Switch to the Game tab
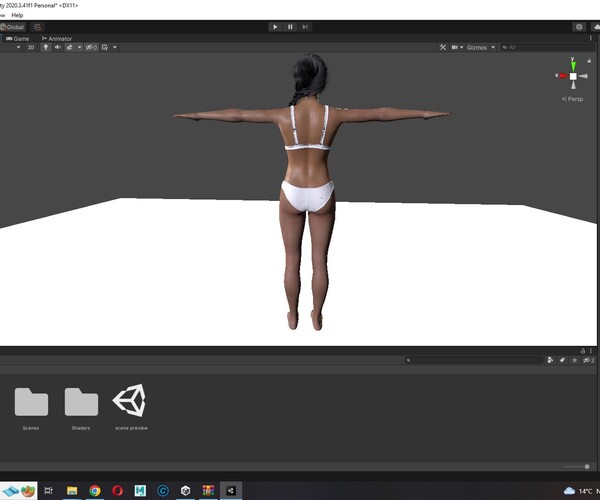The image size is (600, 500). (x=18, y=39)
